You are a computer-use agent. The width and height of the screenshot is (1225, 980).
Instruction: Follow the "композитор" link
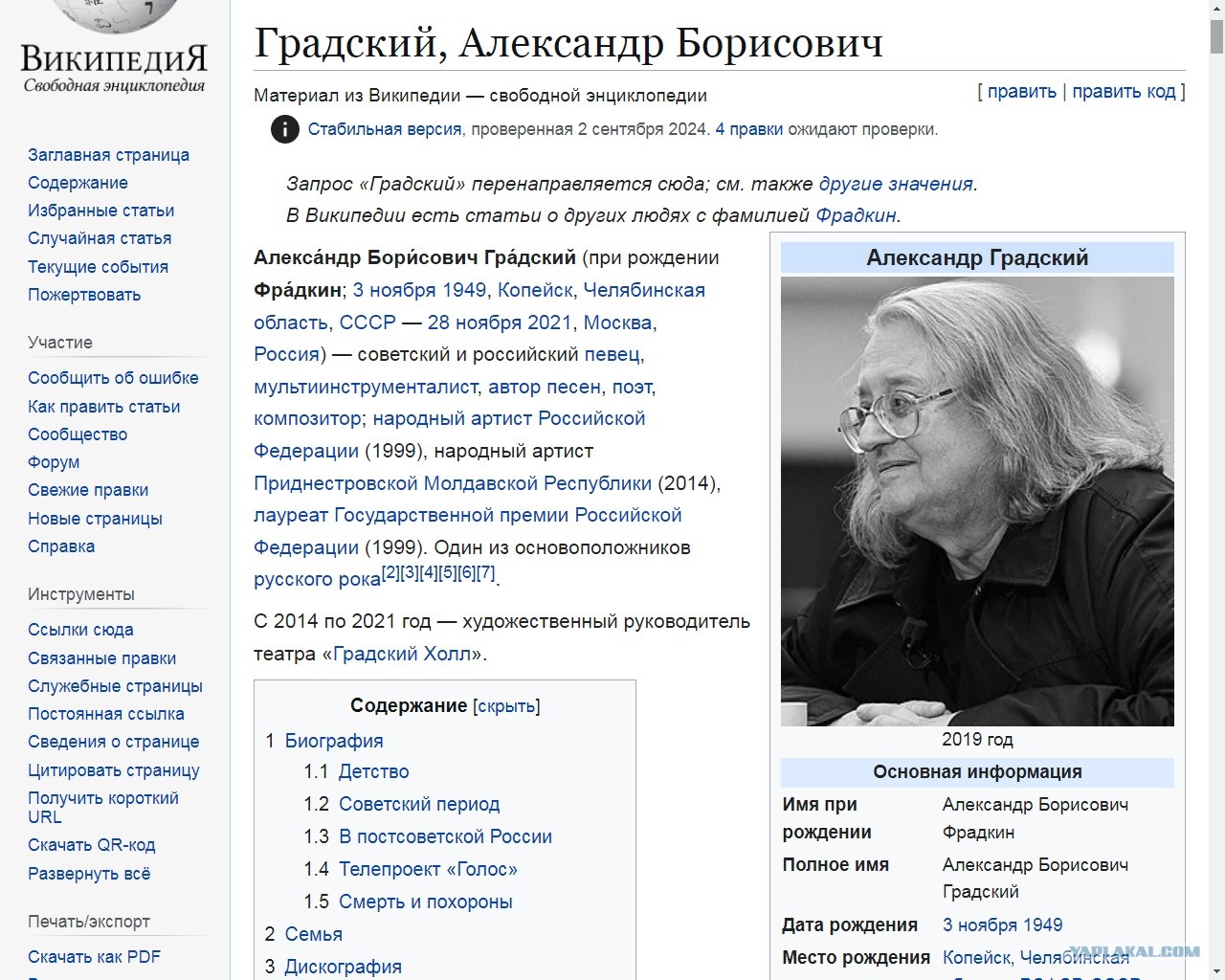[x=307, y=418]
